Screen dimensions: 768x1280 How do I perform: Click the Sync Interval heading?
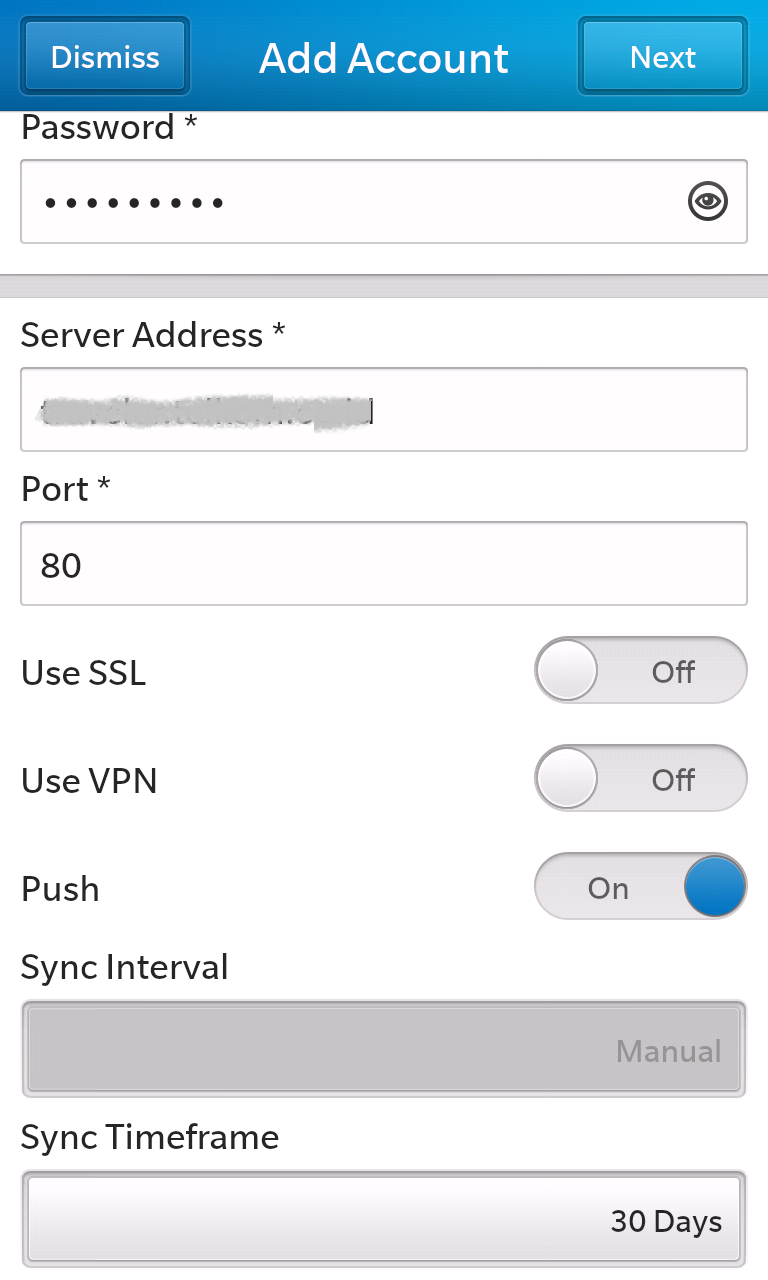tap(125, 967)
